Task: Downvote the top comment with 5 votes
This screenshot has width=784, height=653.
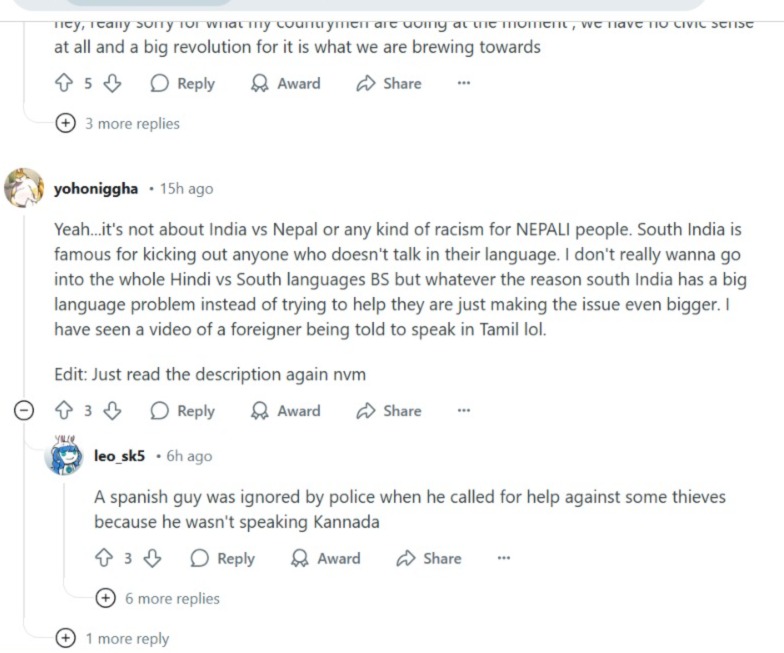Action: pyautogui.click(x=113, y=84)
